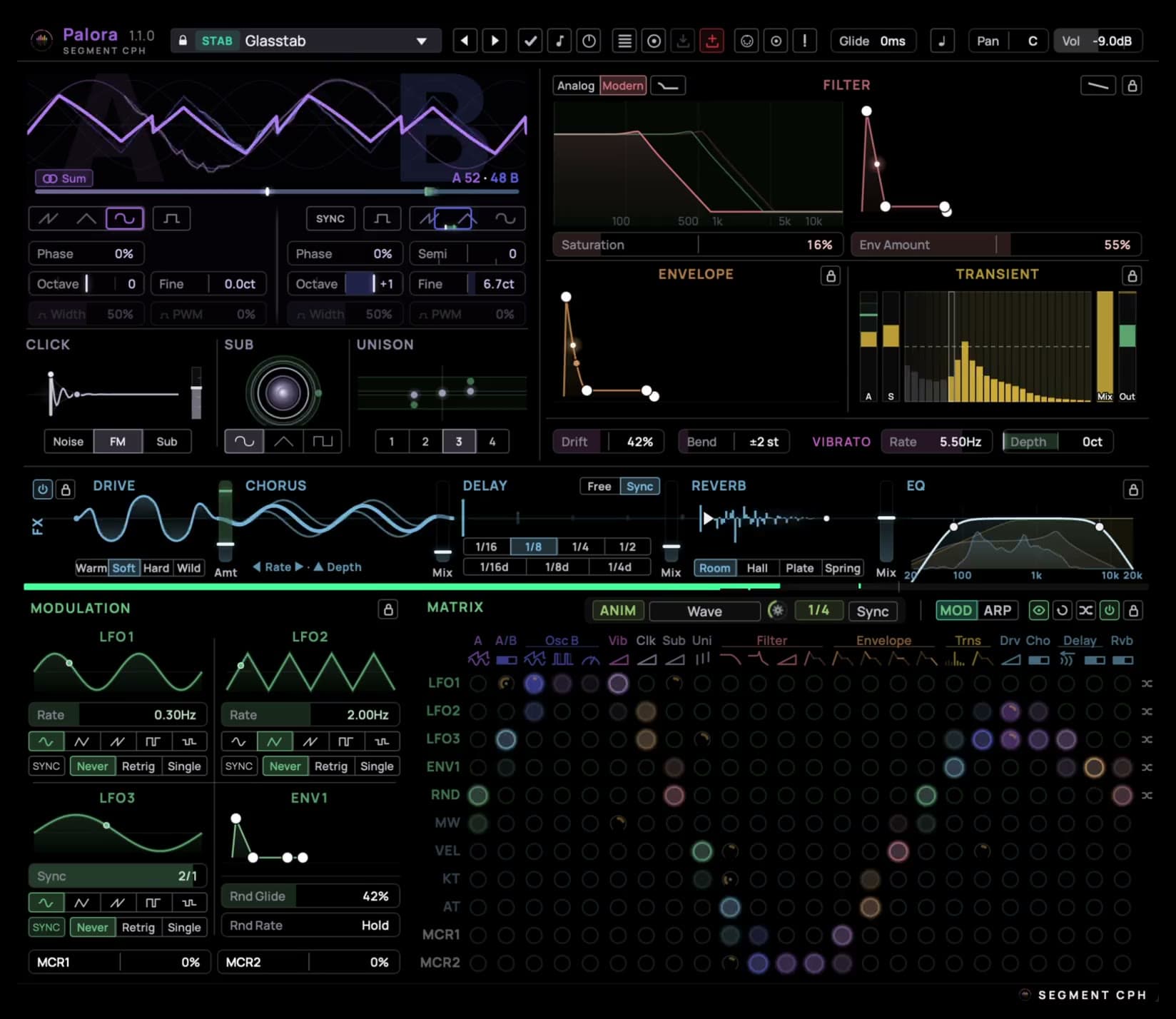The image size is (1176, 1019).
Task: Click the reset arrow icon in Matrix header
Action: [1063, 610]
